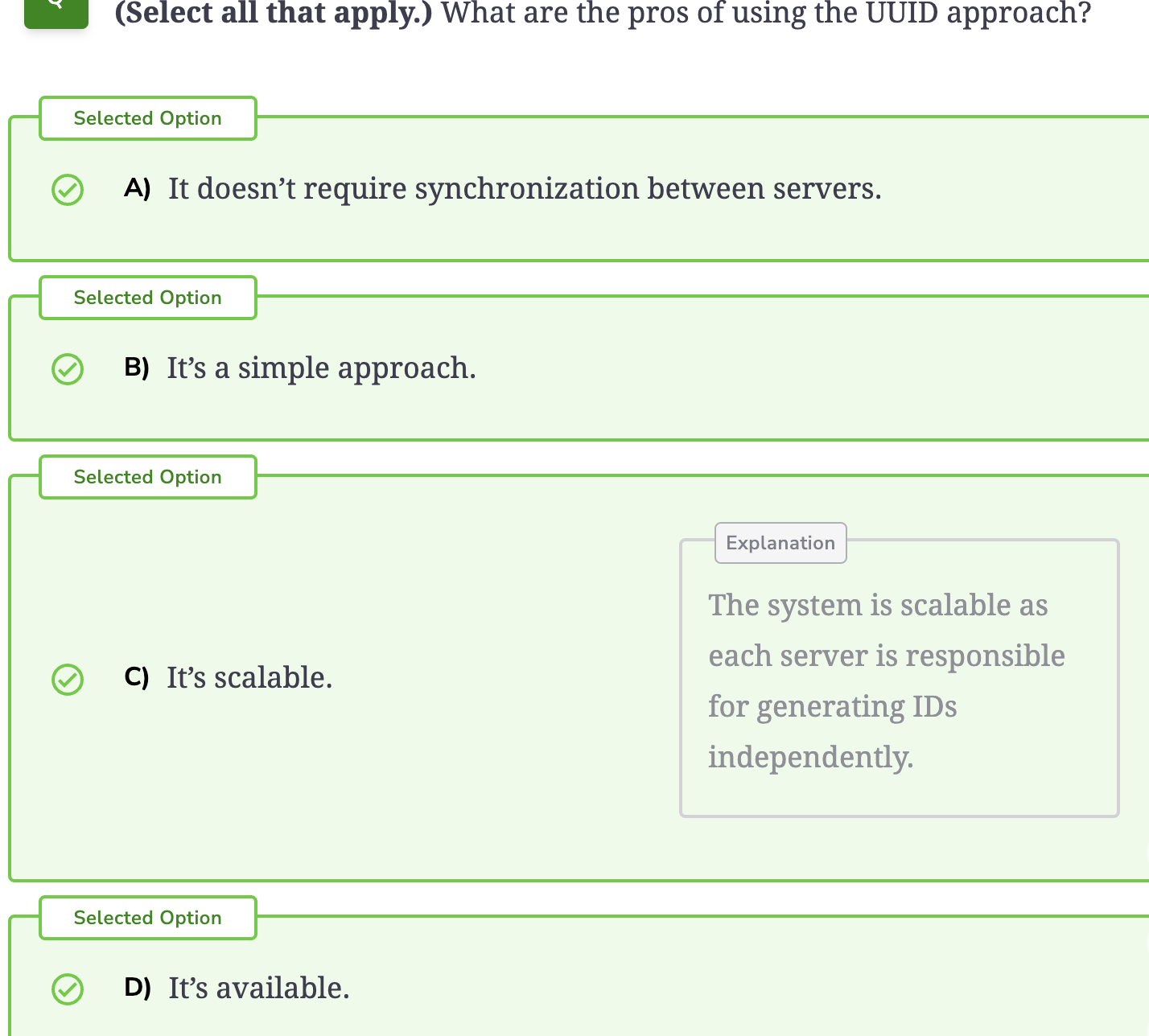Image resolution: width=1149 pixels, height=1036 pixels.
Task: Click the question text about UUID approach
Action: point(766,13)
